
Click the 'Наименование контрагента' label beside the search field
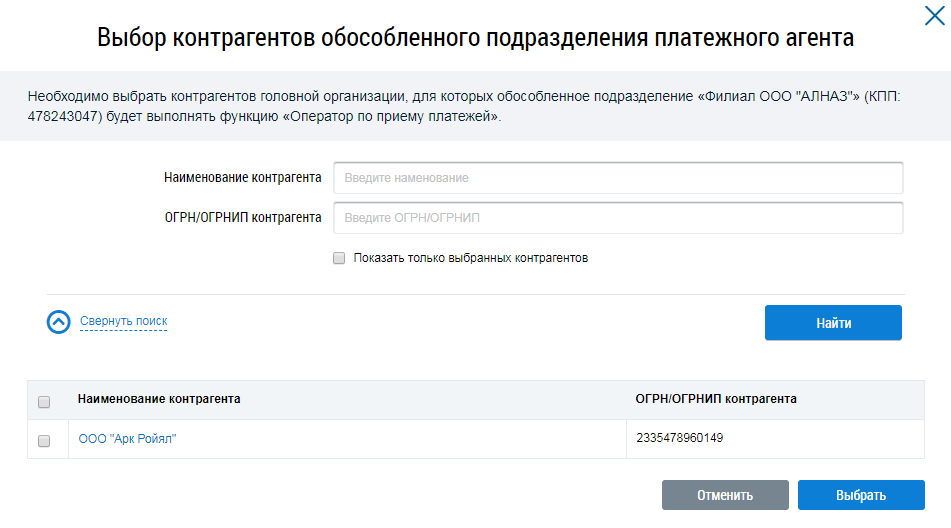[242, 177]
